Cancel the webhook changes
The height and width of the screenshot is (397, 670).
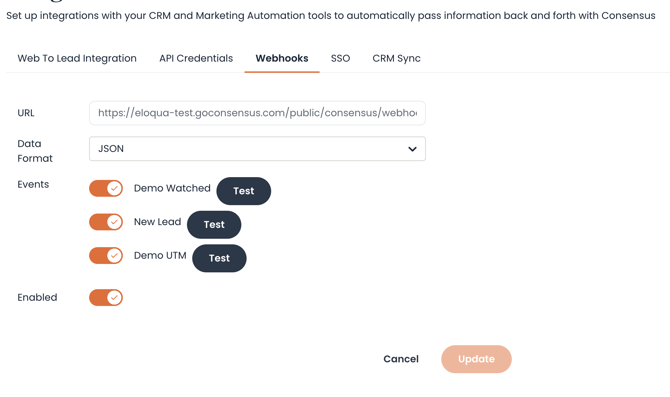[401, 359]
